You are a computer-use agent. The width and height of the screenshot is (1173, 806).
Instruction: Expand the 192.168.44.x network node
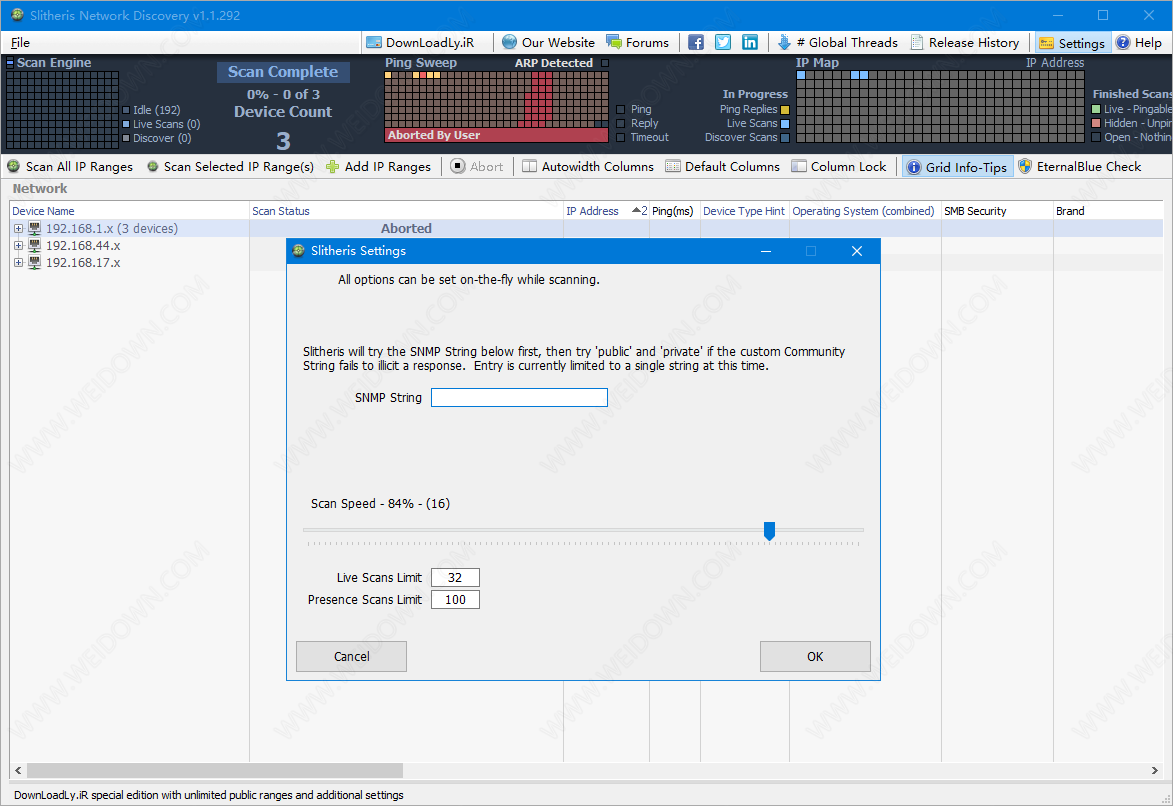[x=19, y=245]
